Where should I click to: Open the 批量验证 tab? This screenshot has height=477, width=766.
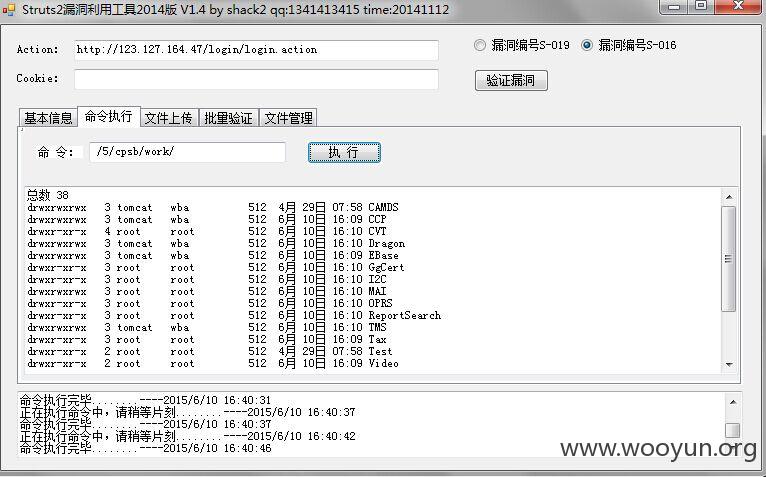pos(229,118)
